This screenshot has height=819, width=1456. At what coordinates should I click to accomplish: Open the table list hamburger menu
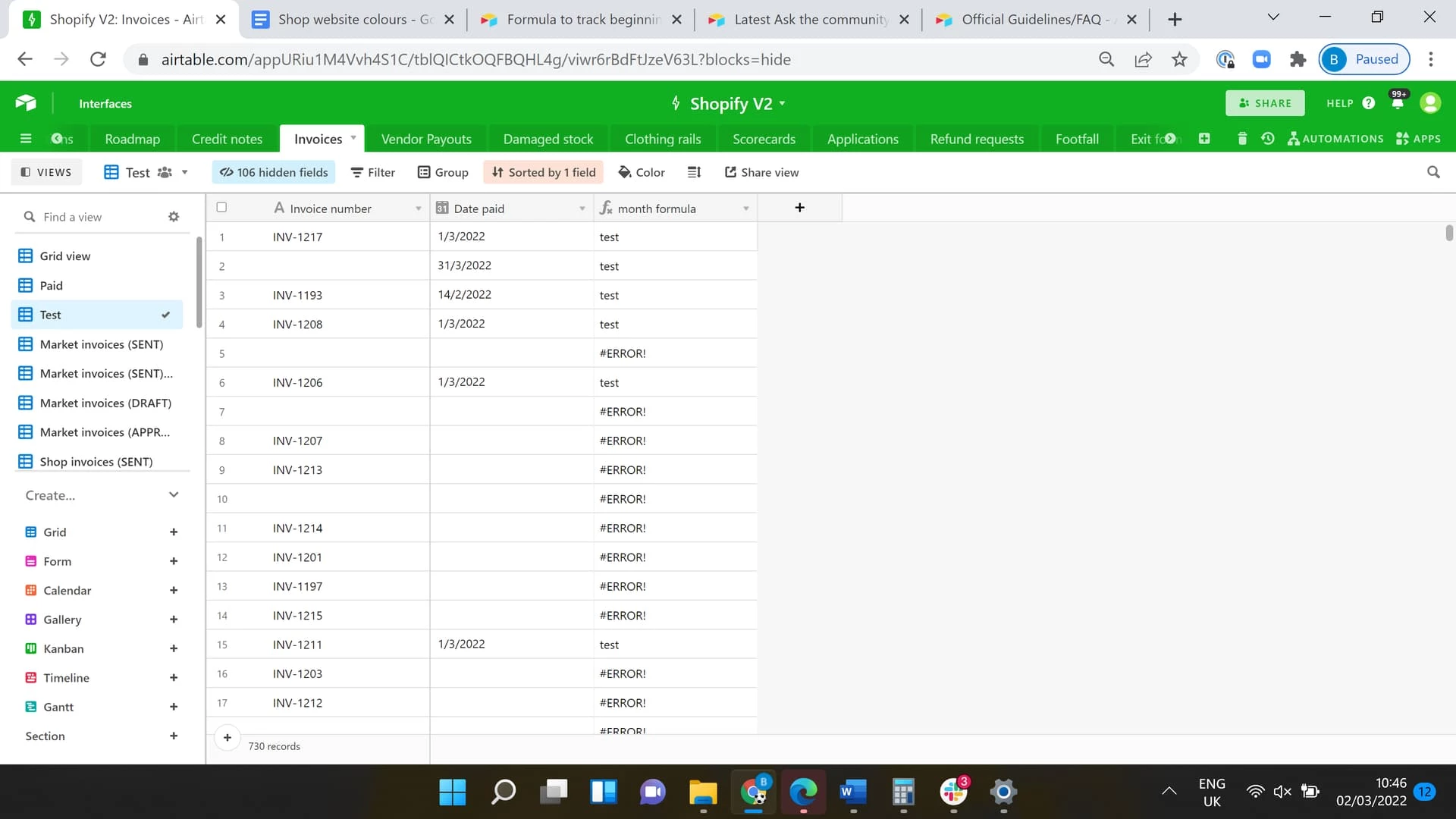[26, 139]
